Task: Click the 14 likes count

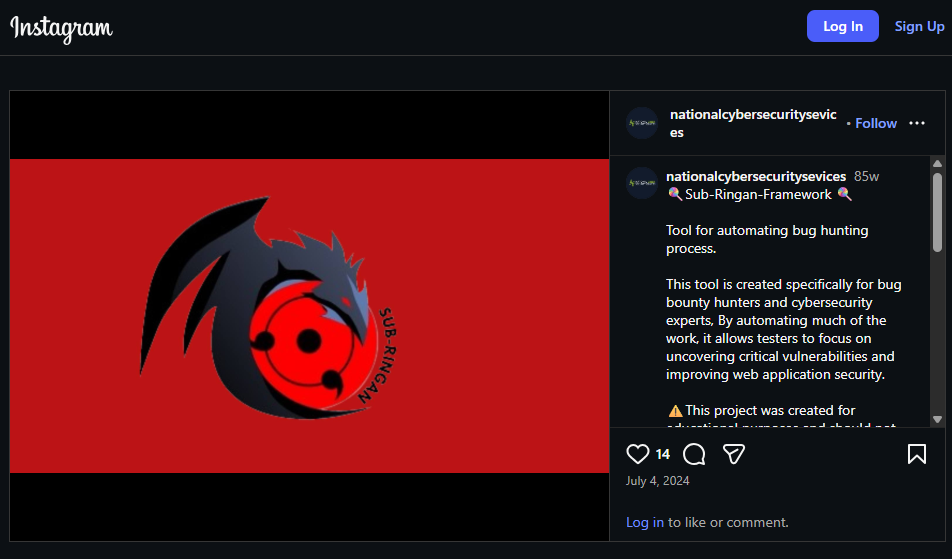Action: 662,455
